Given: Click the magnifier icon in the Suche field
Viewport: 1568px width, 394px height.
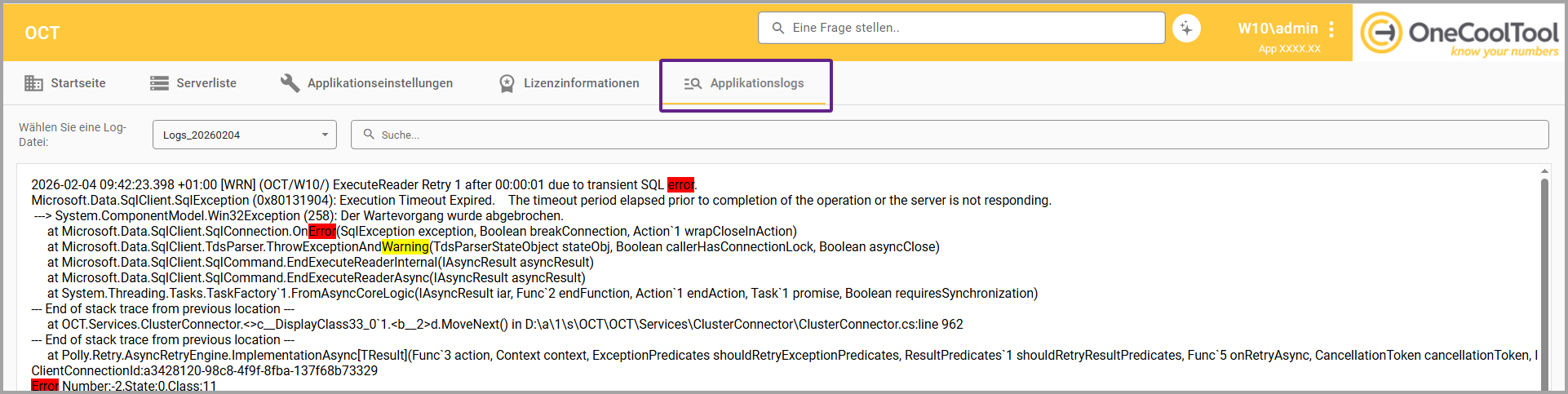Looking at the screenshot, I should [x=369, y=135].
